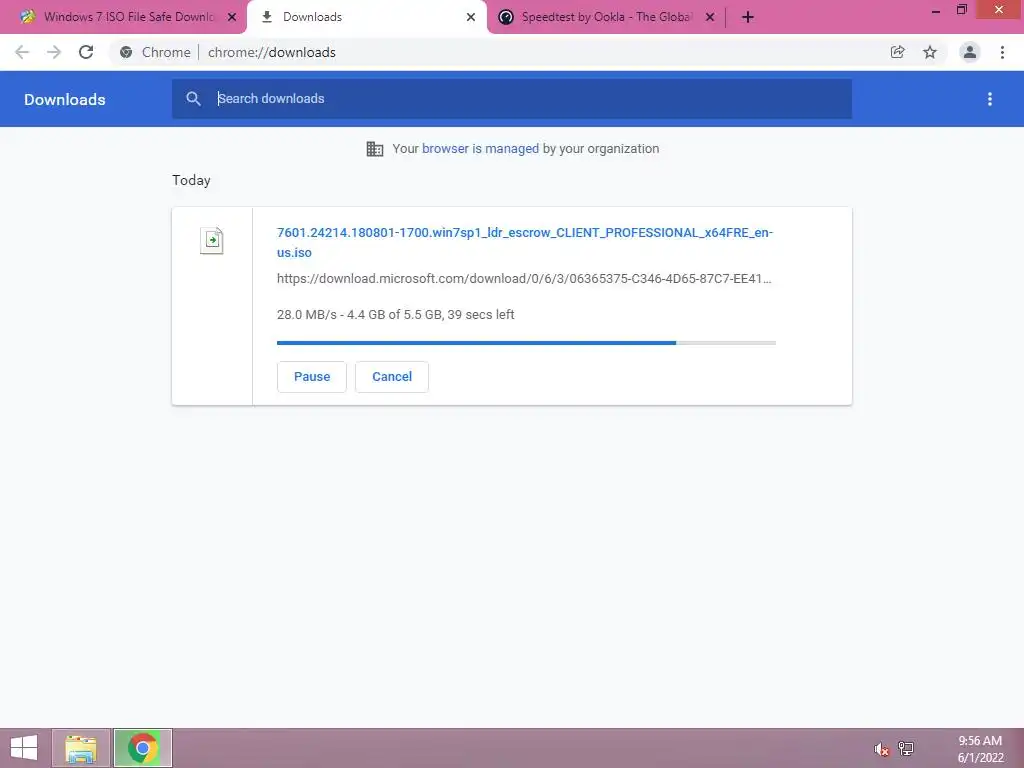Click the Chrome taskbar icon

click(x=142, y=748)
